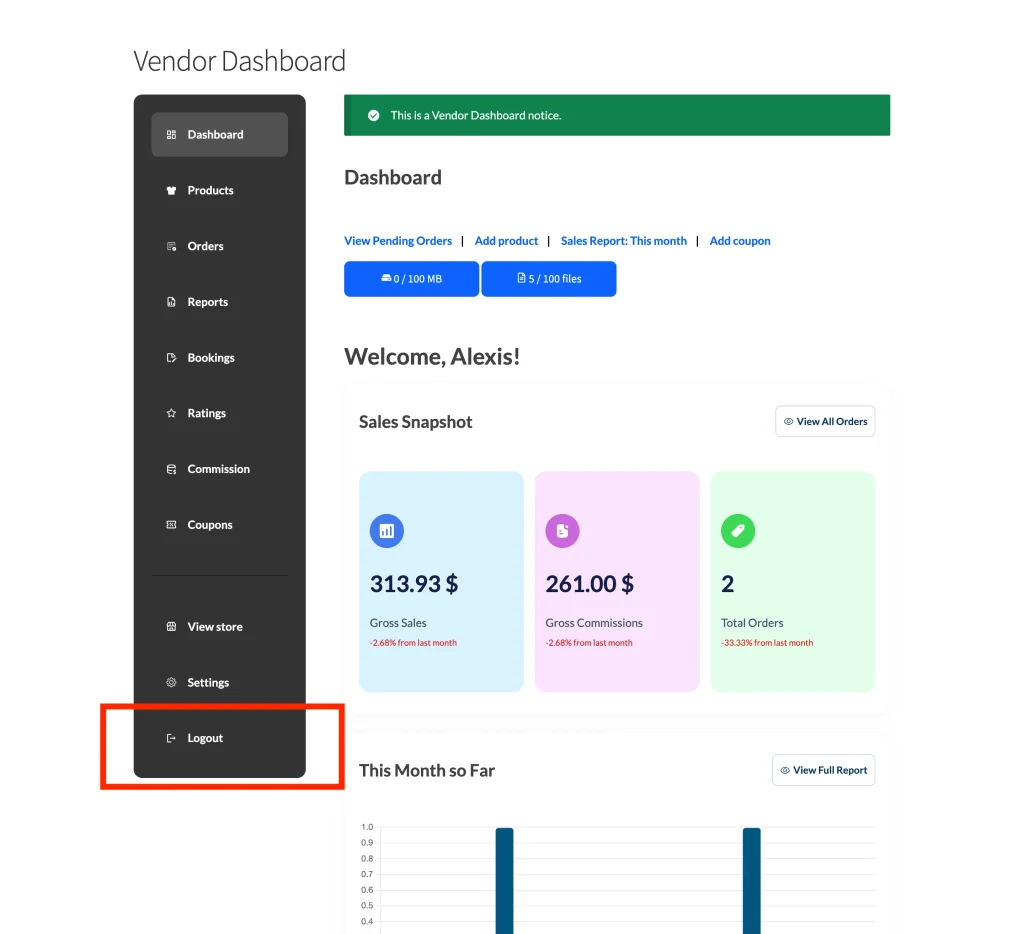
Task: Click the Welcome, Alexis! heading
Action: coord(432,357)
